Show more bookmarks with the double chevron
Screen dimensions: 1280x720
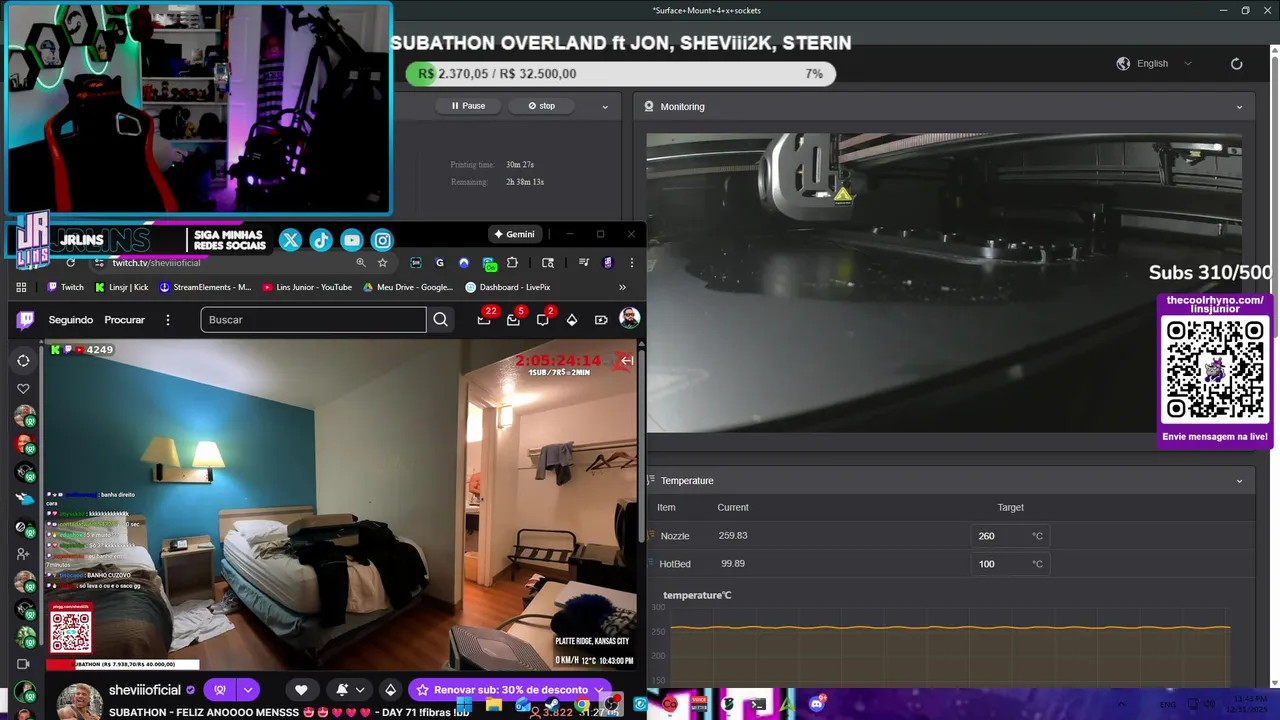coord(622,287)
